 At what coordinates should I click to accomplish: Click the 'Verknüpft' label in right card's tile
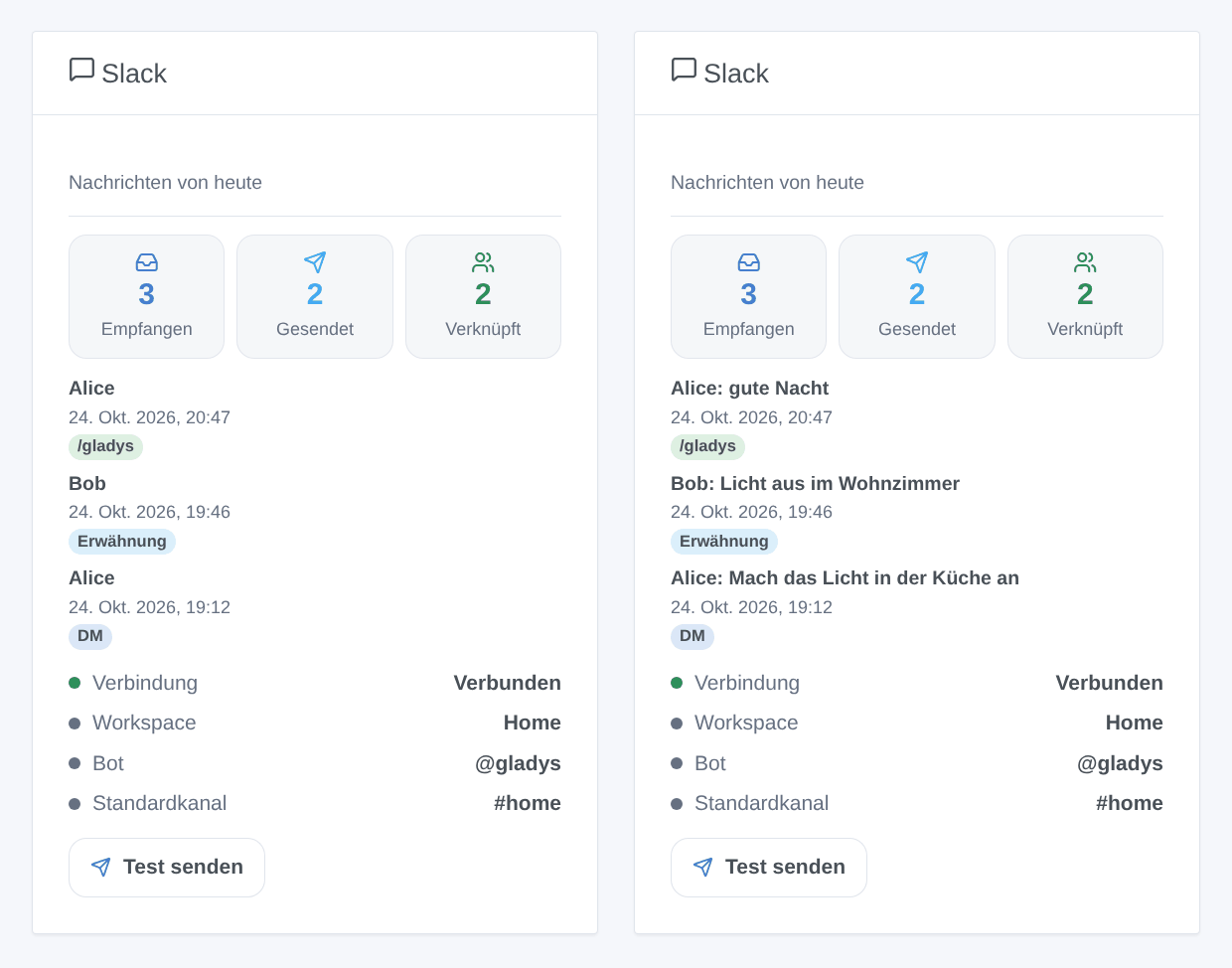pos(1085,329)
